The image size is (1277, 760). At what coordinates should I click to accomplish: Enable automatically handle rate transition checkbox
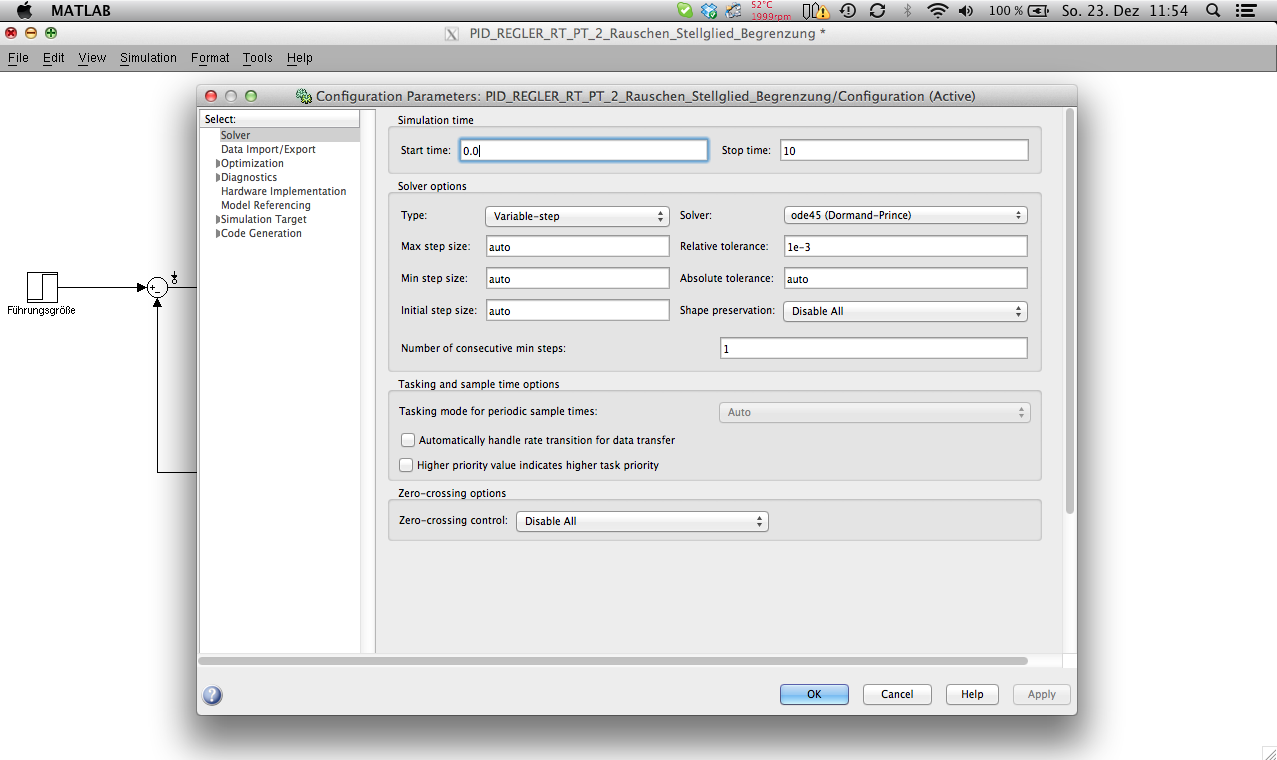408,440
